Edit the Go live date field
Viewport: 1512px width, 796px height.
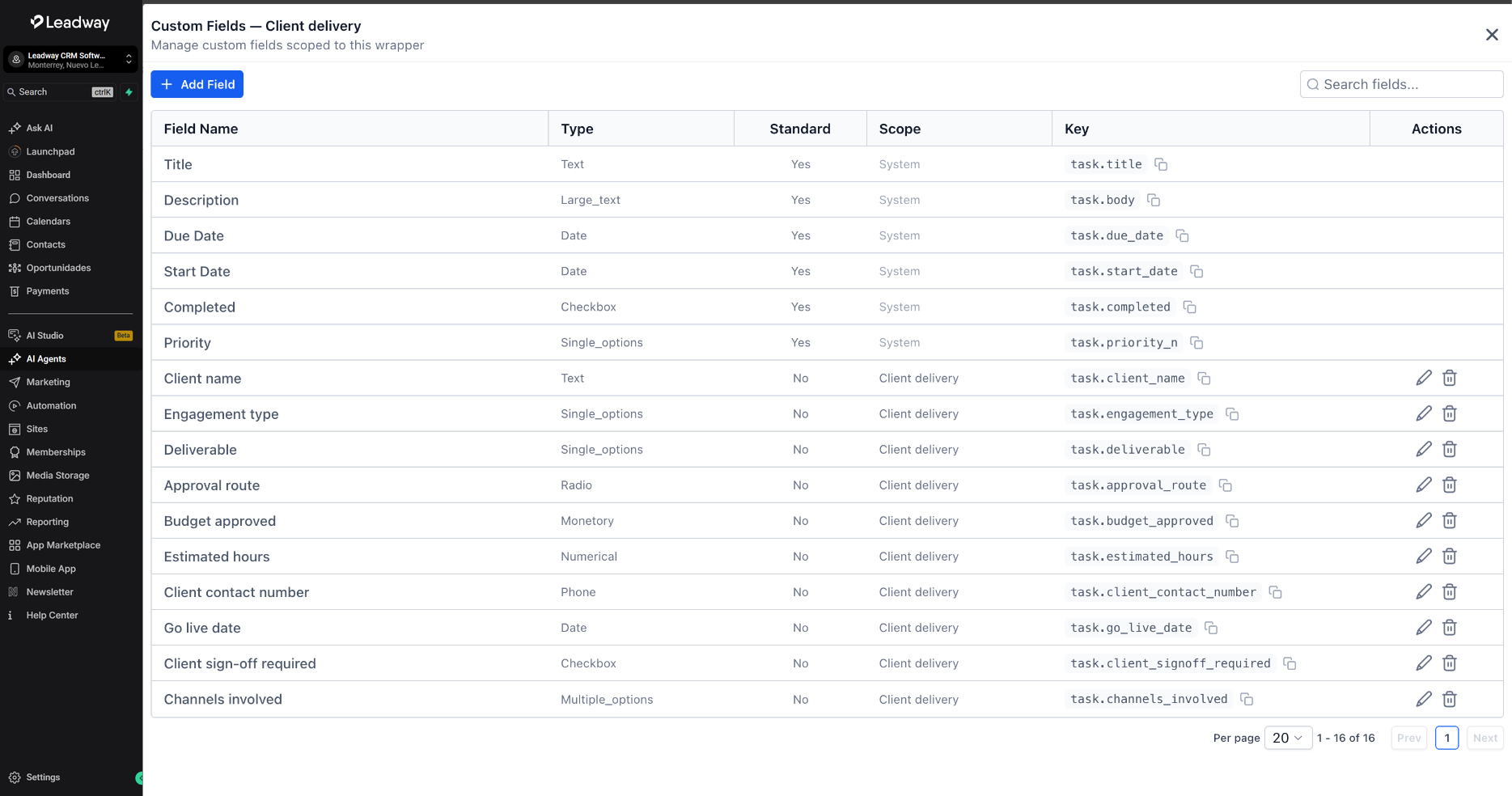[1424, 627]
